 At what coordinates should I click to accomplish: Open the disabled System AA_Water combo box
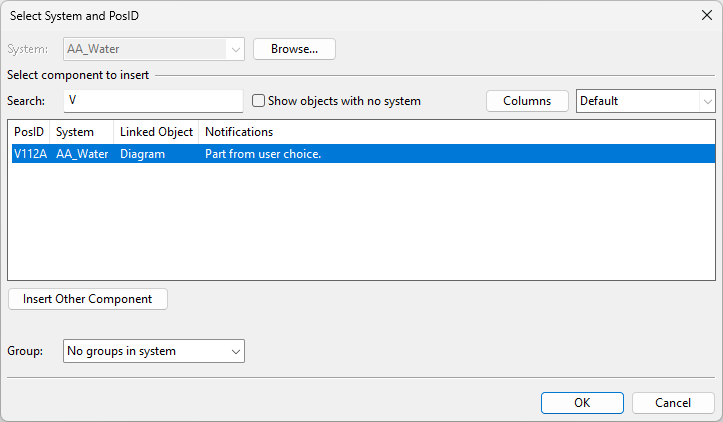[x=153, y=49]
